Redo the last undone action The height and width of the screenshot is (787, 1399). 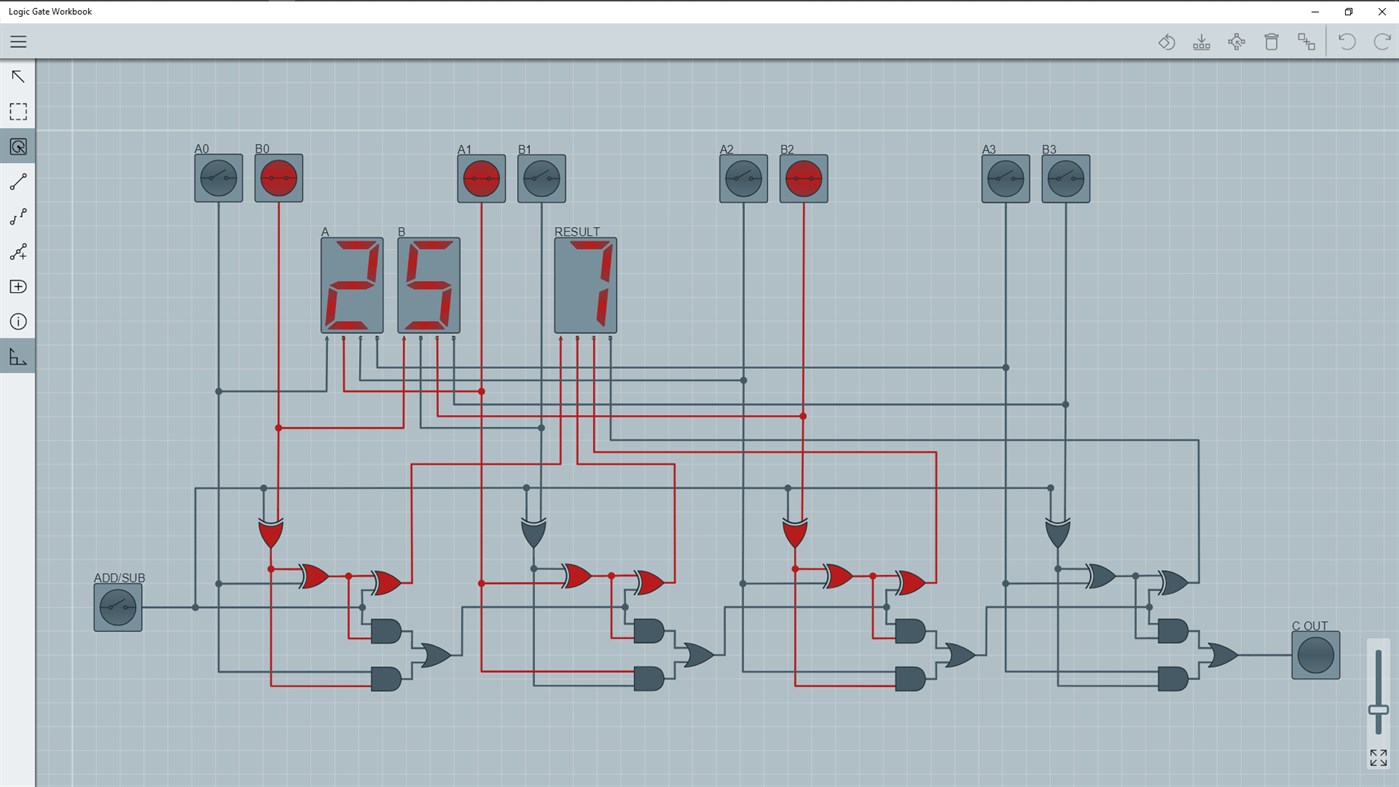[1382, 41]
